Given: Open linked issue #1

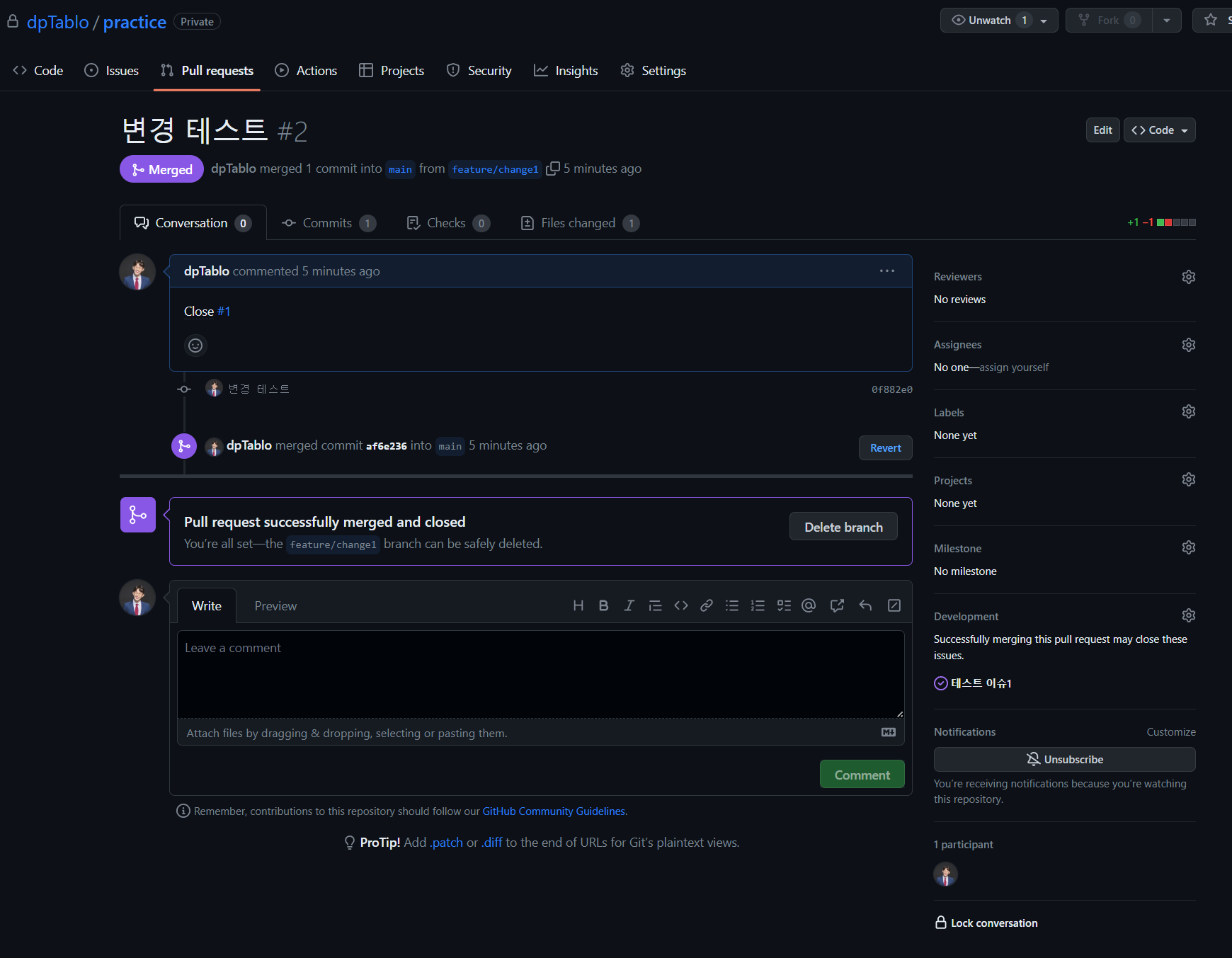Looking at the screenshot, I should 224,312.
